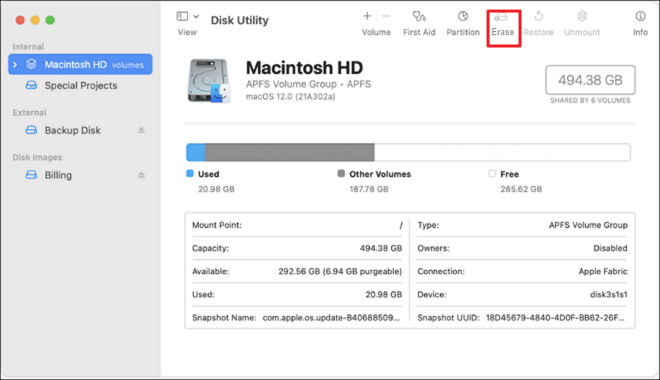660x380 pixels.
Task: Click the '285.62 GB' free value
Action: click(x=521, y=189)
